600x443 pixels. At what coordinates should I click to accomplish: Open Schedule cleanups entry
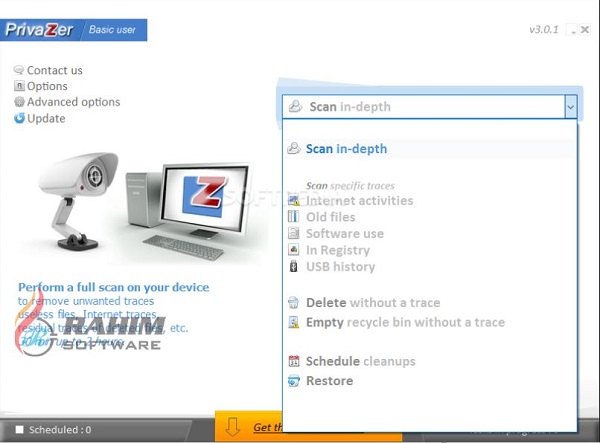tap(360, 361)
